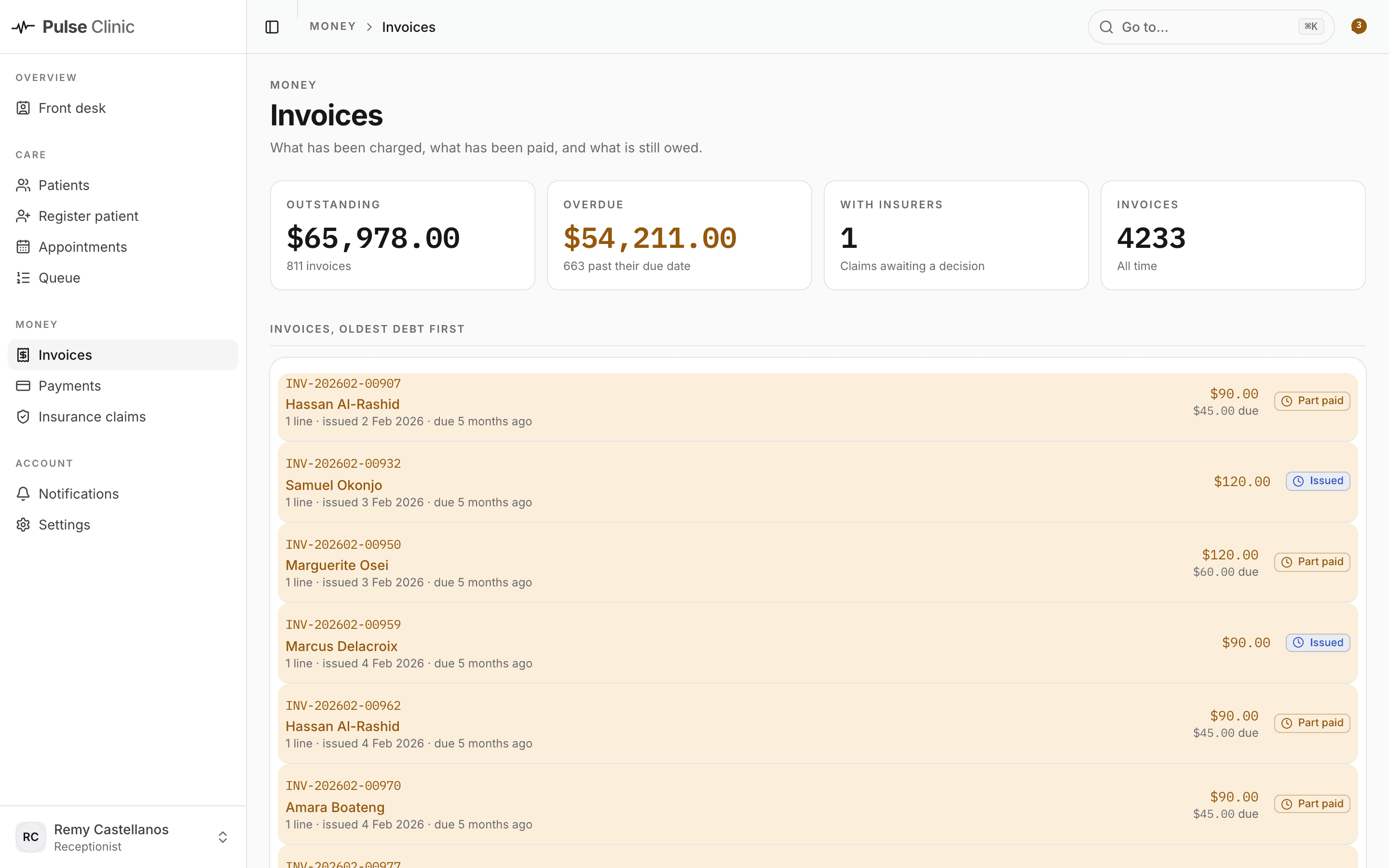The height and width of the screenshot is (868, 1389).
Task: Click the search magnifier icon
Action: click(x=1106, y=27)
